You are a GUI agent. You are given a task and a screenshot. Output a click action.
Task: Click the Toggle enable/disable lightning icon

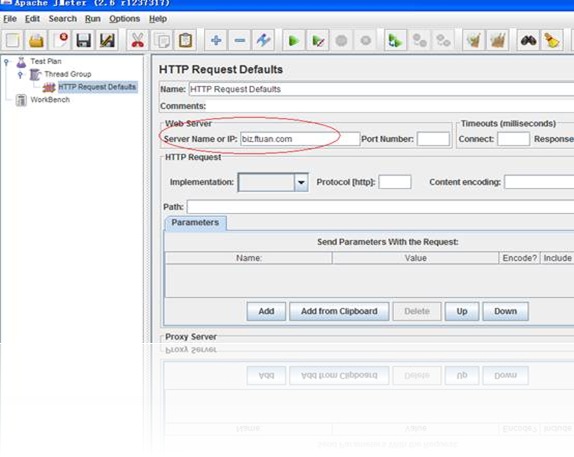(x=263, y=40)
